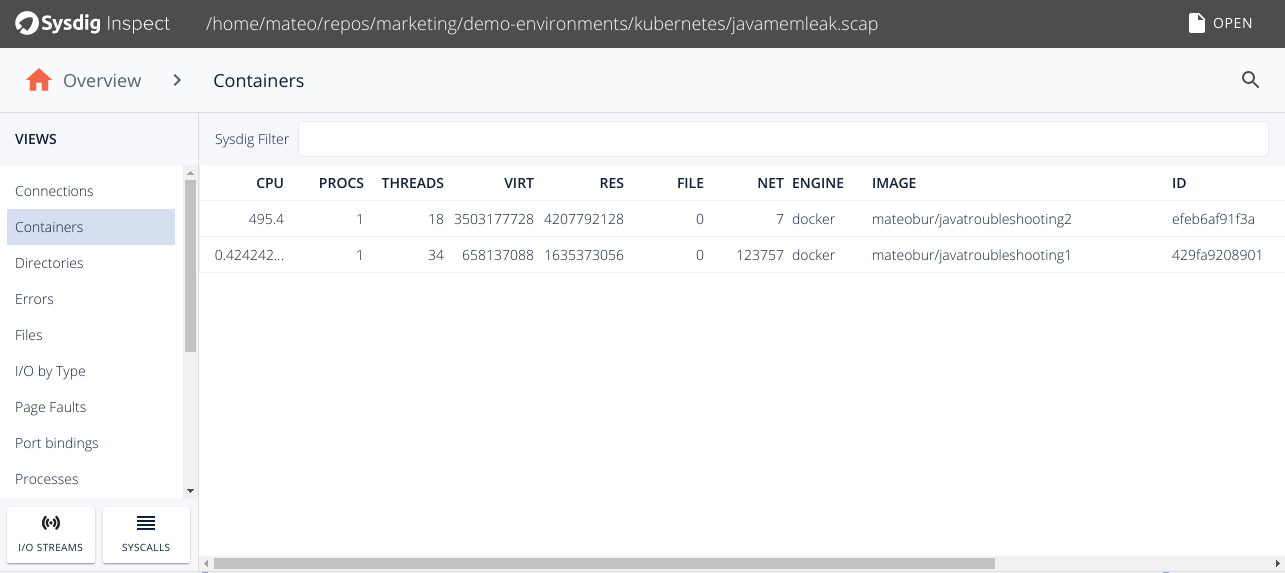Click the sidebar scroll up arrow
1285x573 pixels.
190,173
